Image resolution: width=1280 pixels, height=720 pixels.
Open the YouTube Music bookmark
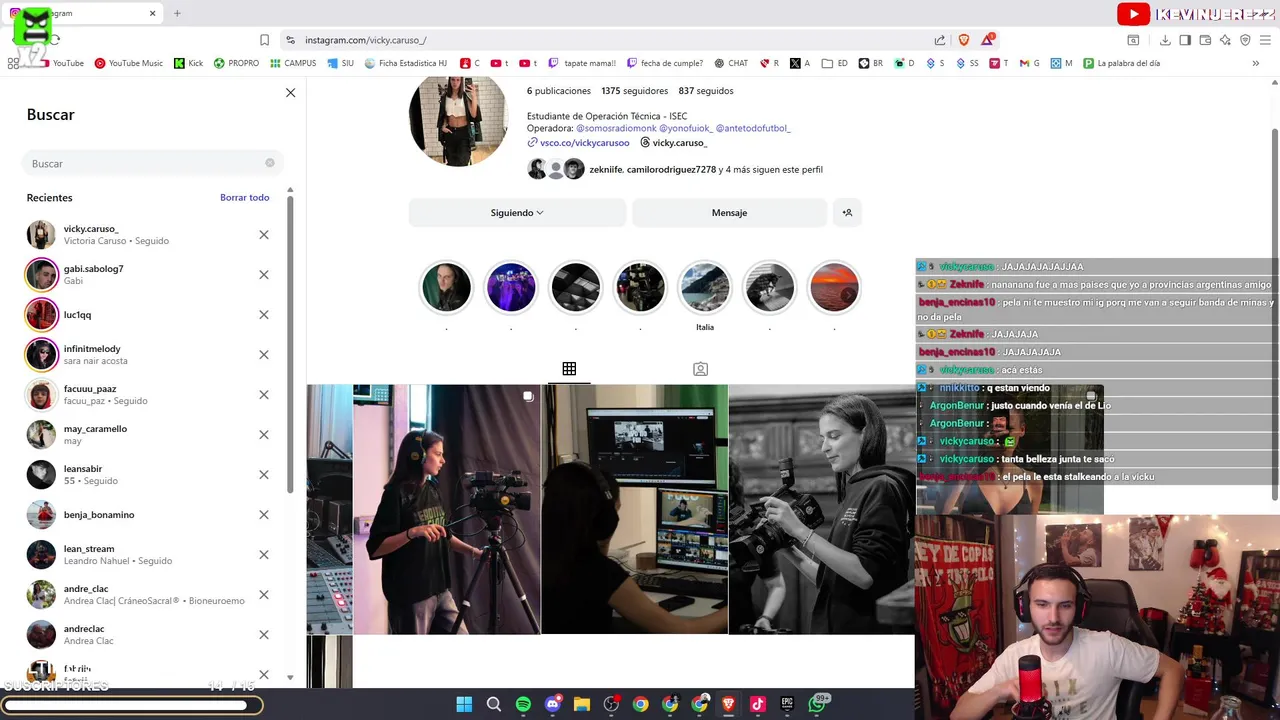click(x=129, y=63)
